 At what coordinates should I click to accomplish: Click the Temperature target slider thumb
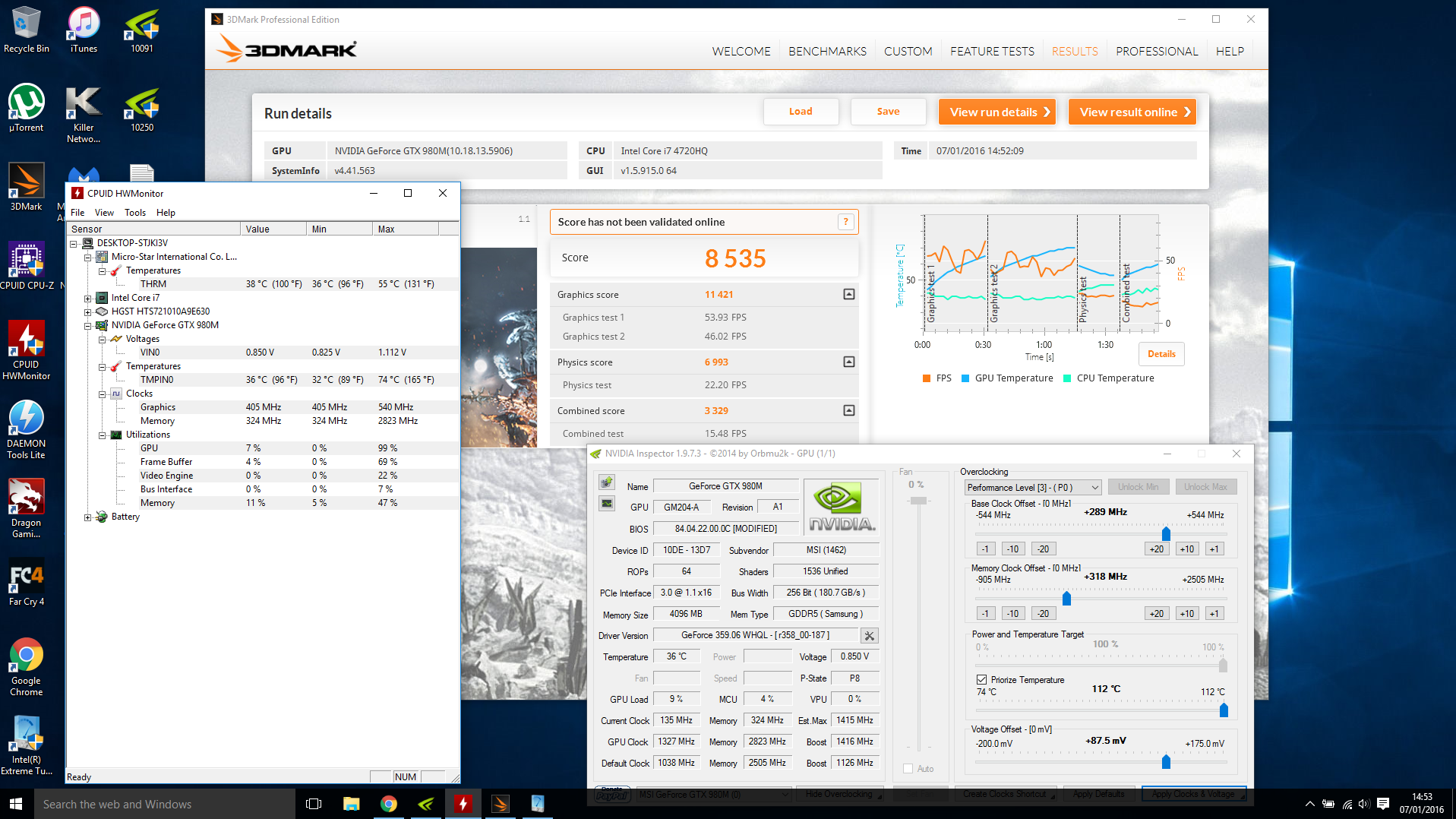coord(1224,710)
